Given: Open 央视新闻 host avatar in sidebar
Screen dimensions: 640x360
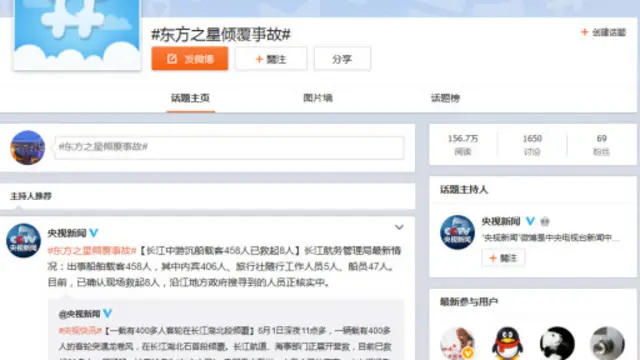Looking at the screenshot, I should pos(457,232).
